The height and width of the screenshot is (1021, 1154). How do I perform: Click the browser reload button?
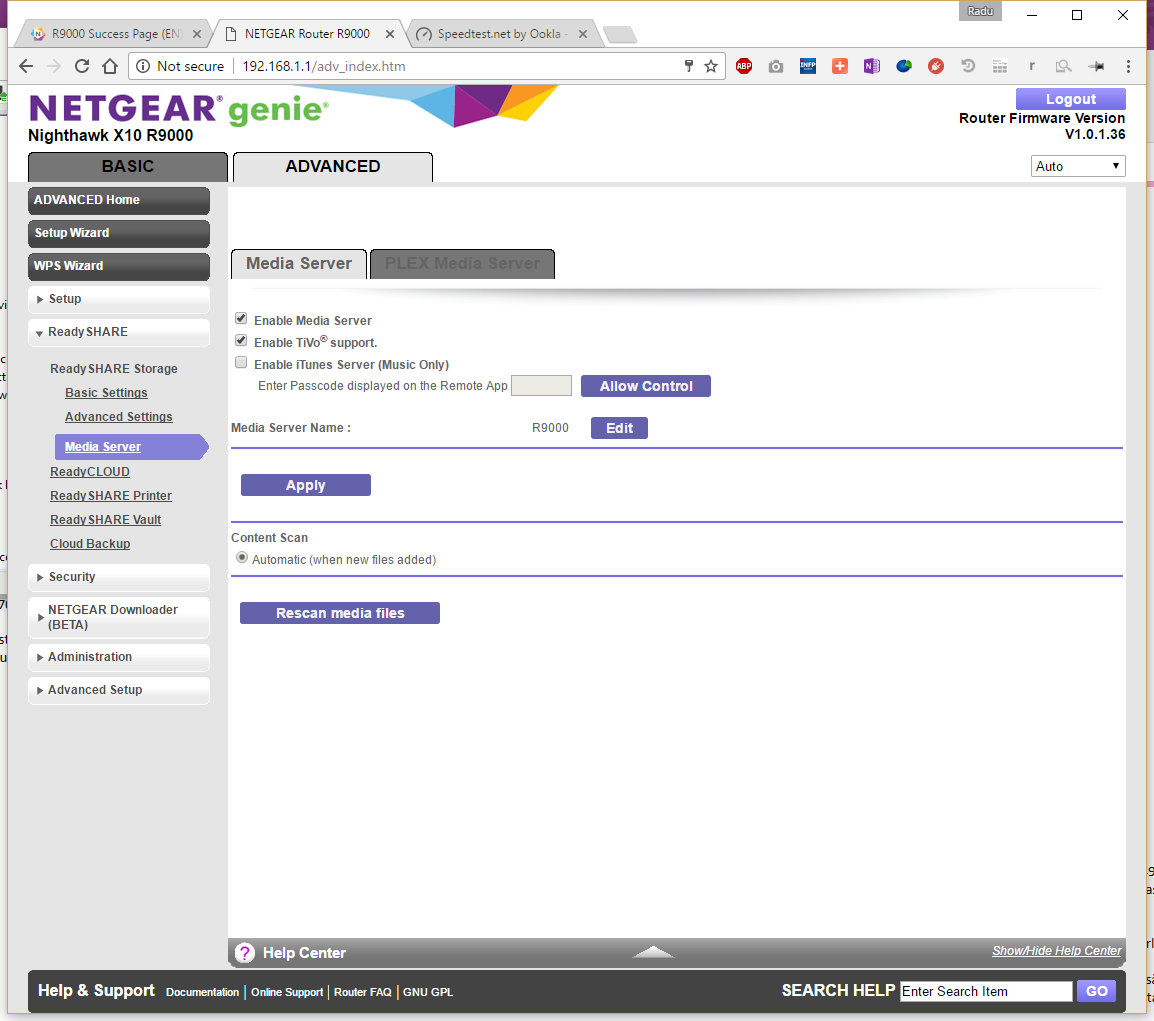[x=82, y=66]
